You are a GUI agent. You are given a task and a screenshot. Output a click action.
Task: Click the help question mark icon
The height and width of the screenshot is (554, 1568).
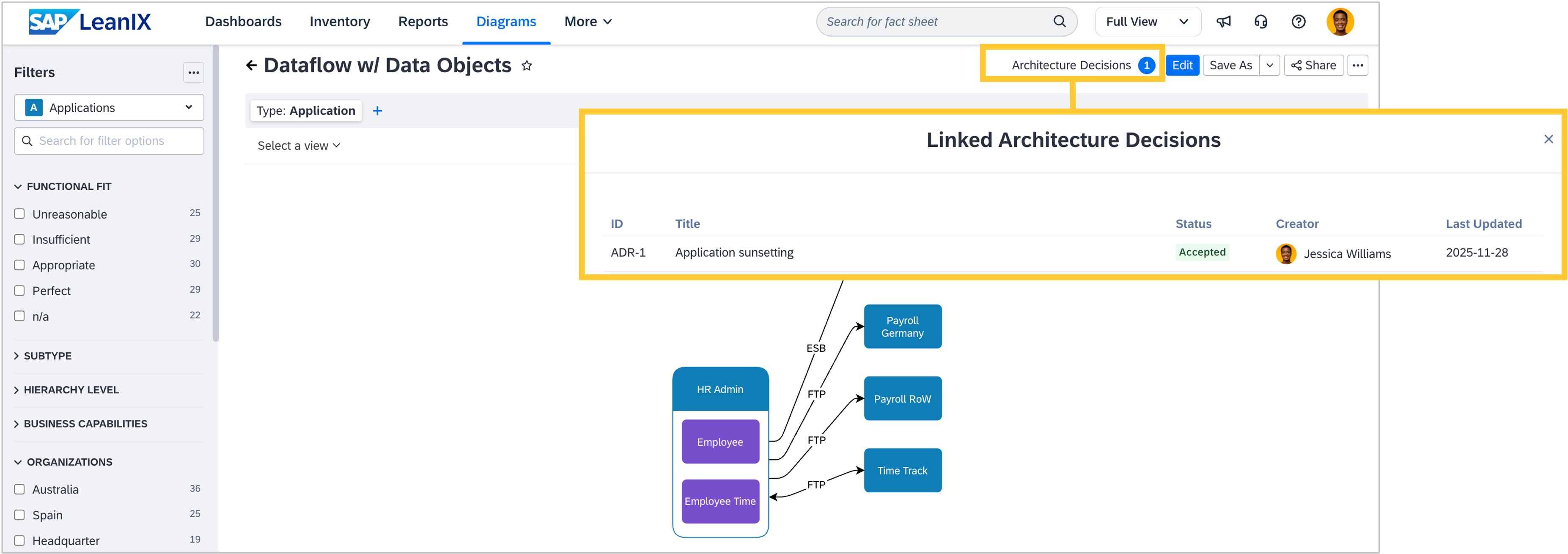pos(1298,22)
